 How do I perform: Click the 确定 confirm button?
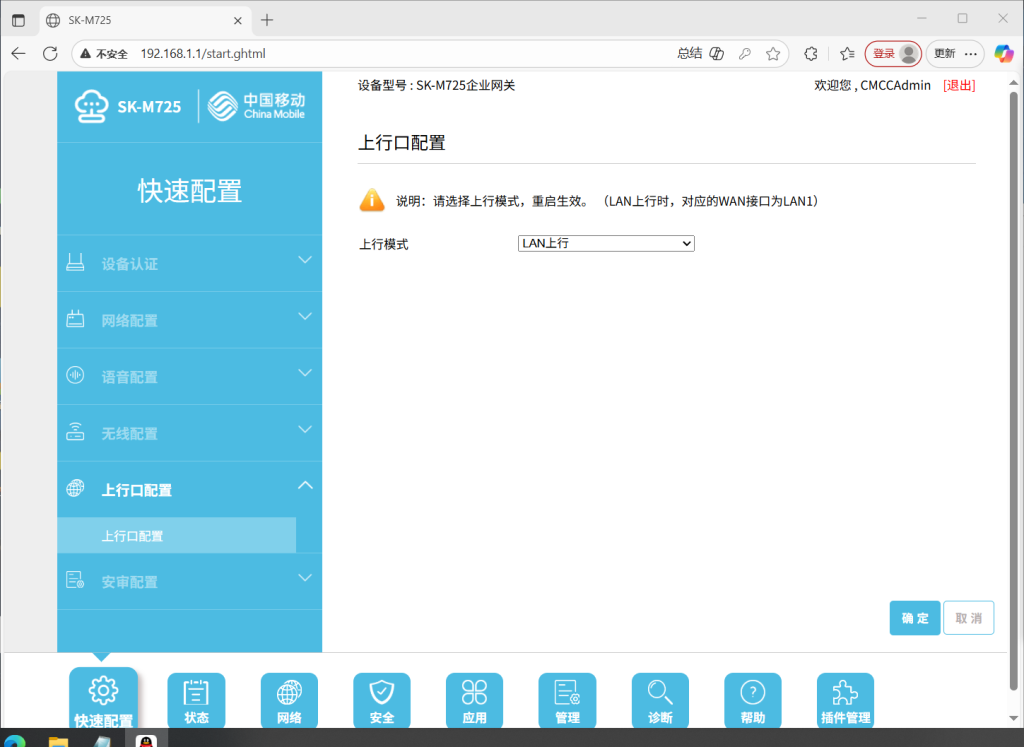coord(914,618)
